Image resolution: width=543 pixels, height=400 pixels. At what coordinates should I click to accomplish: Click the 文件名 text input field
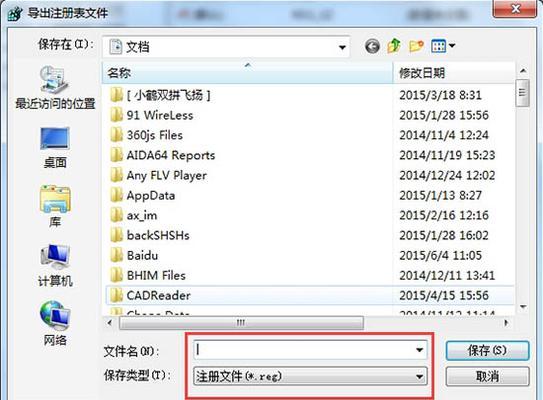coord(304,350)
